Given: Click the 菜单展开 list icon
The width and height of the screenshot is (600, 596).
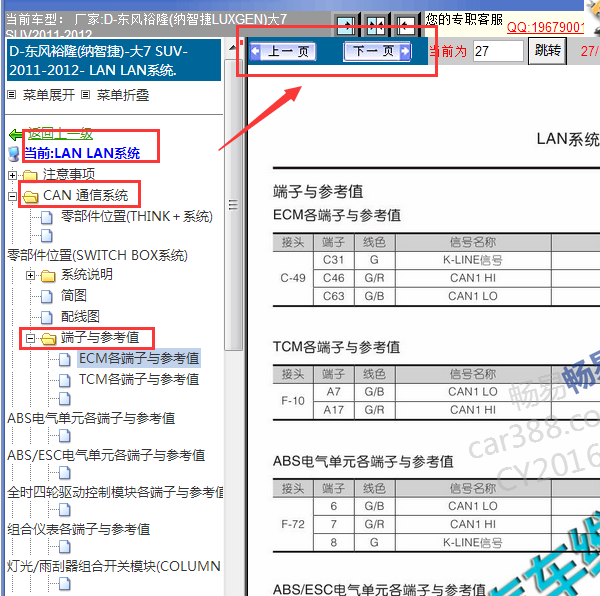Looking at the screenshot, I should [12, 95].
